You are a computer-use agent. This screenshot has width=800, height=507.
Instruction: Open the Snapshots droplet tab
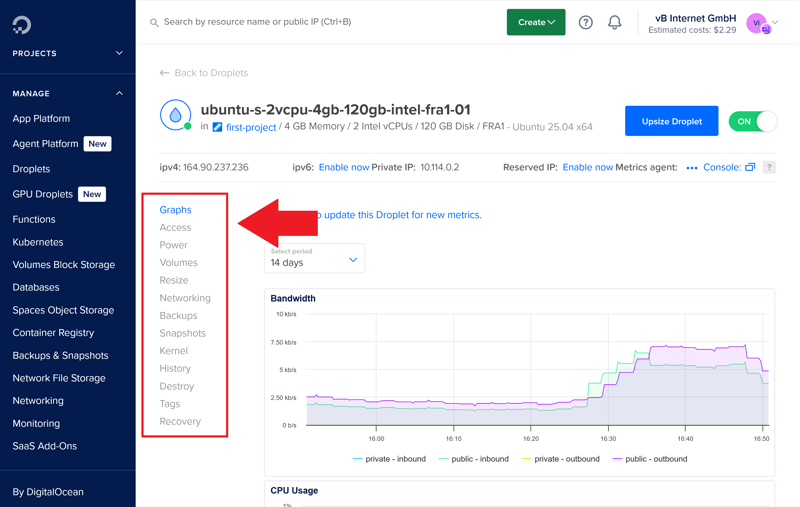(x=182, y=333)
